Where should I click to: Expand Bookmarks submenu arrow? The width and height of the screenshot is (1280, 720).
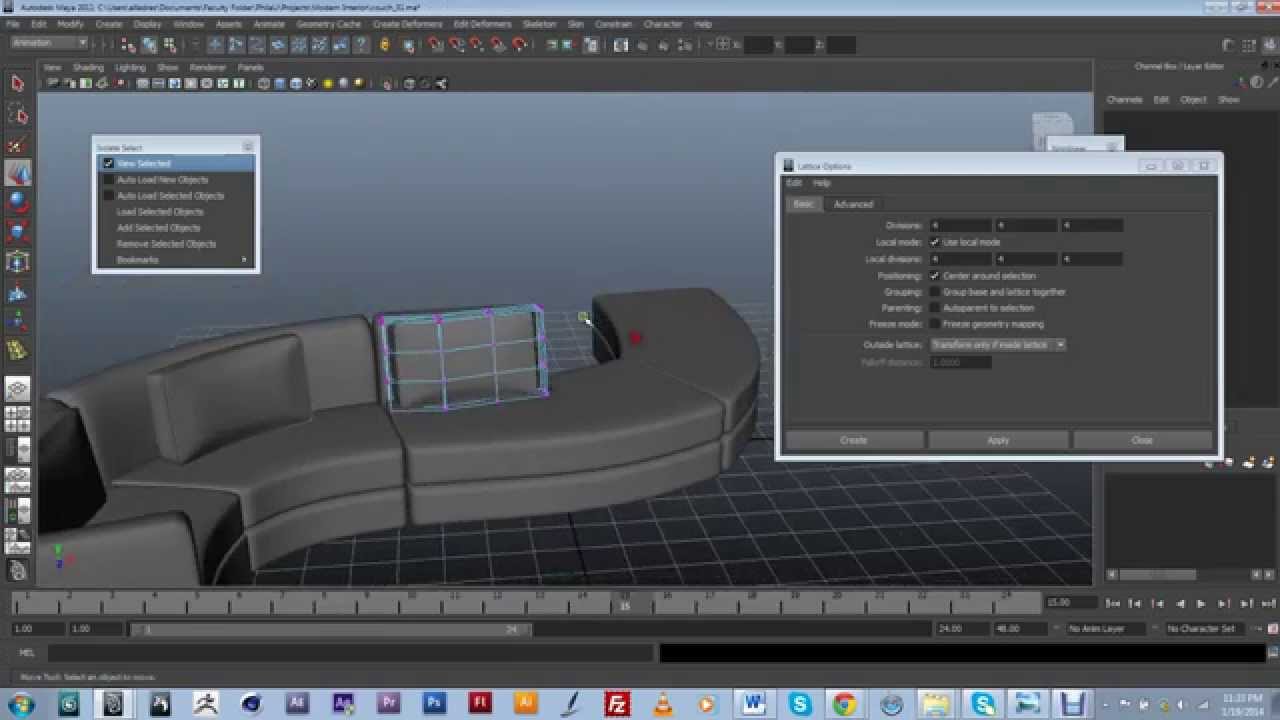(x=244, y=260)
